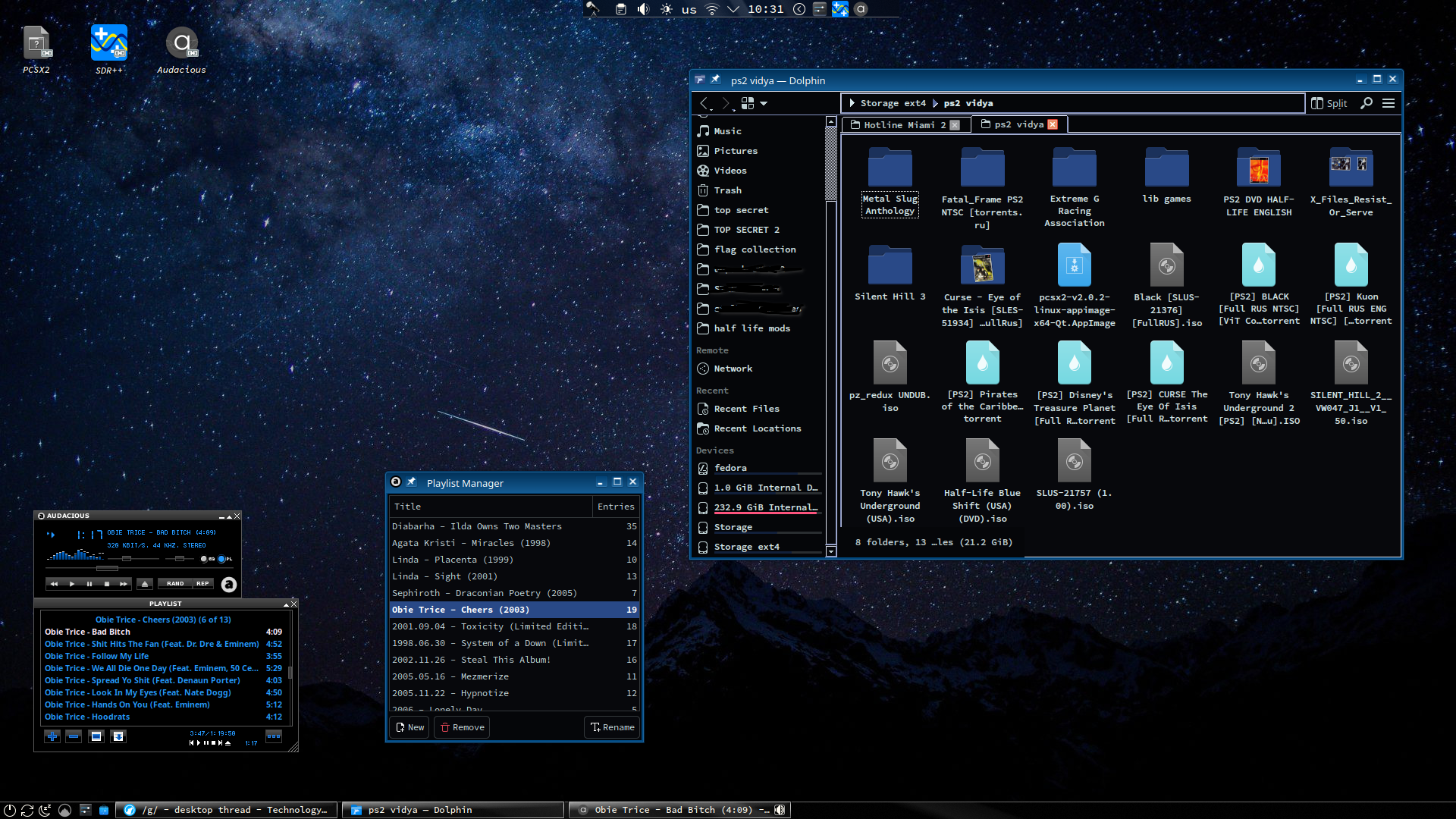1456x819 pixels.
Task: Click Rename in Playlist Manager
Action: point(612,727)
